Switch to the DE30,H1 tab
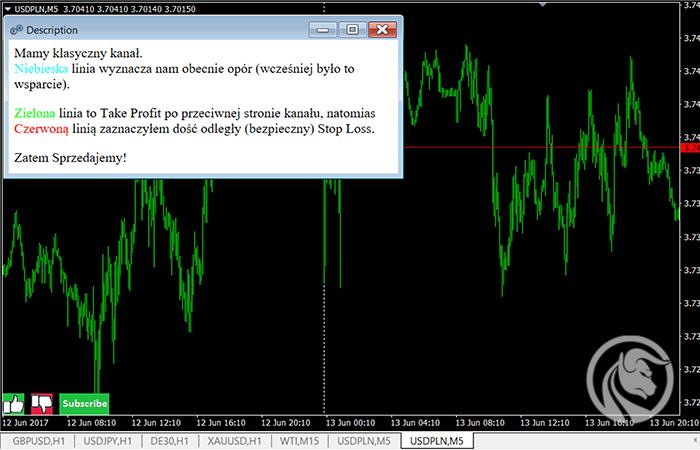This screenshot has width=700, height=450. coord(169,442)
